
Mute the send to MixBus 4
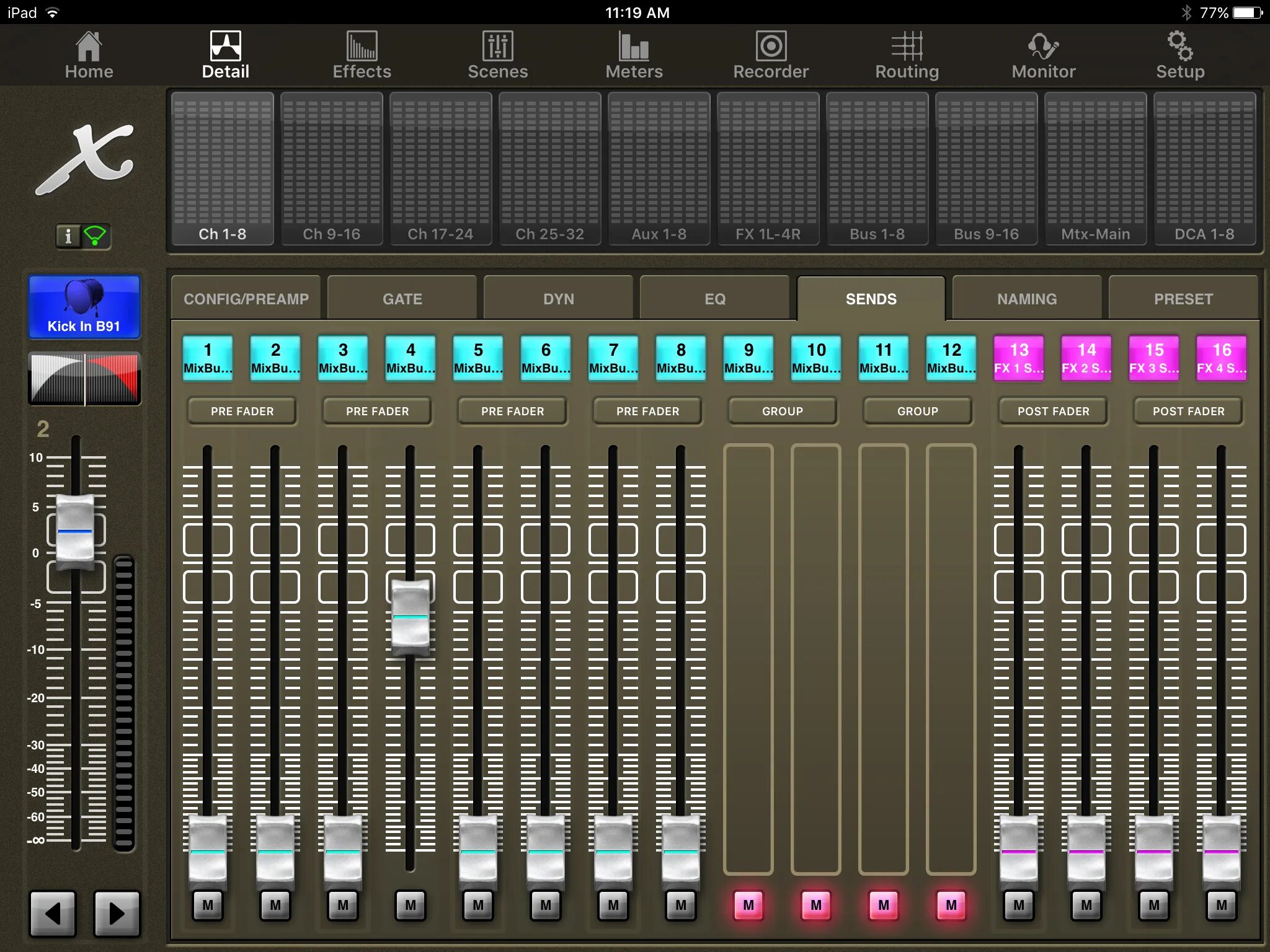pos(410,905)
